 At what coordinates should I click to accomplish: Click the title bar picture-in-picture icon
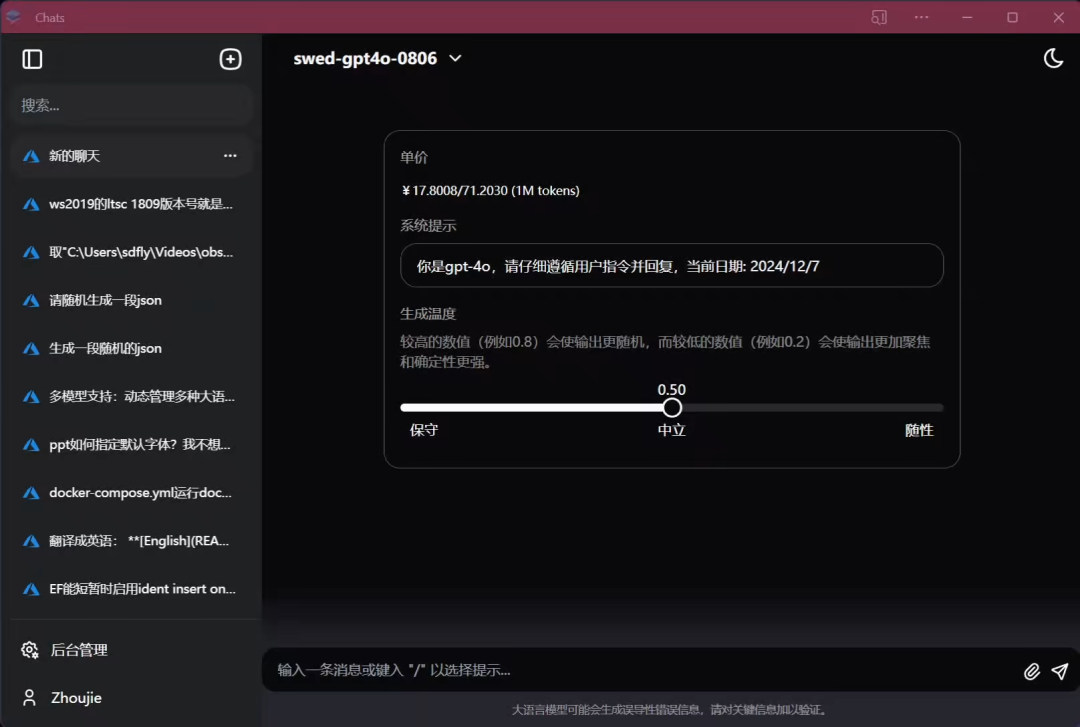(x=879, y=17)
